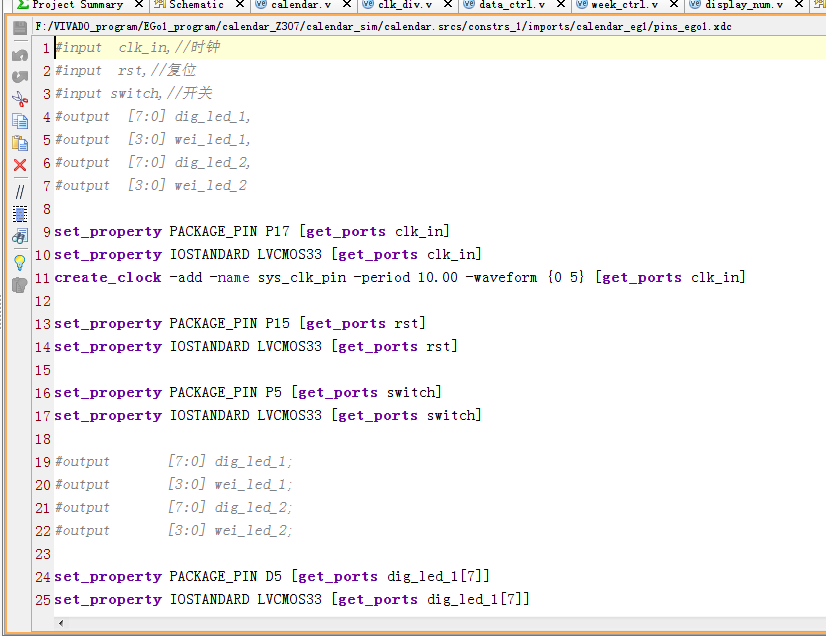The height and width of the screenshot is (636, 826).
Task: Click the column selection mode icon
Action: tap(19, 213)
